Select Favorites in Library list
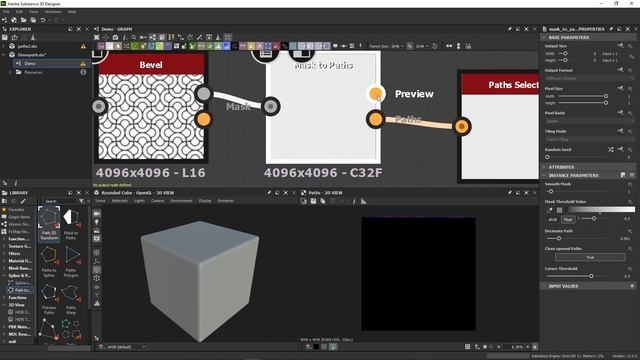Image resolution: width=640 pixels, height=360 pixels. 16,210
